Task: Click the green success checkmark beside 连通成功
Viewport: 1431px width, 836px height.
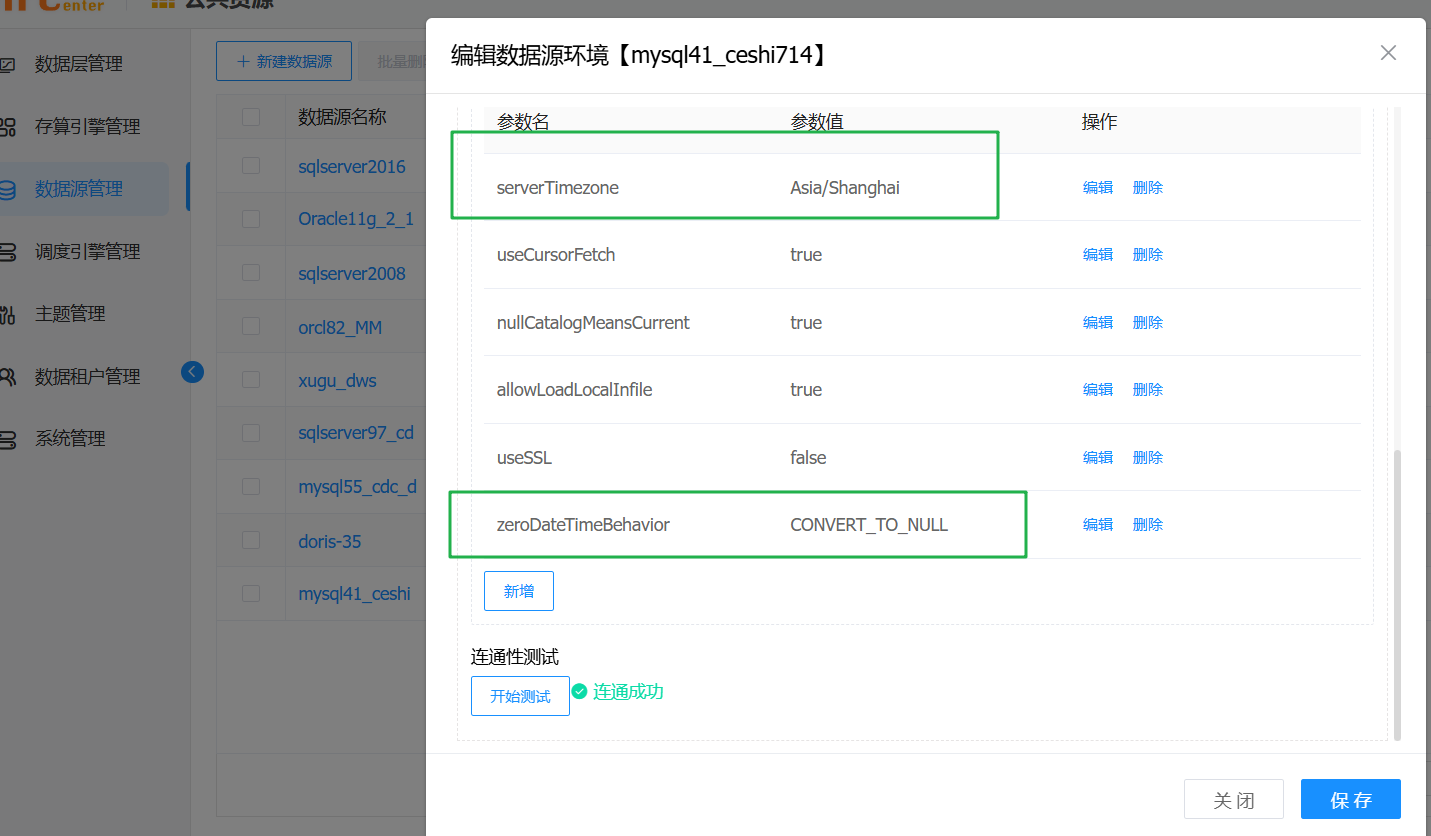Action: pos(580,691)
